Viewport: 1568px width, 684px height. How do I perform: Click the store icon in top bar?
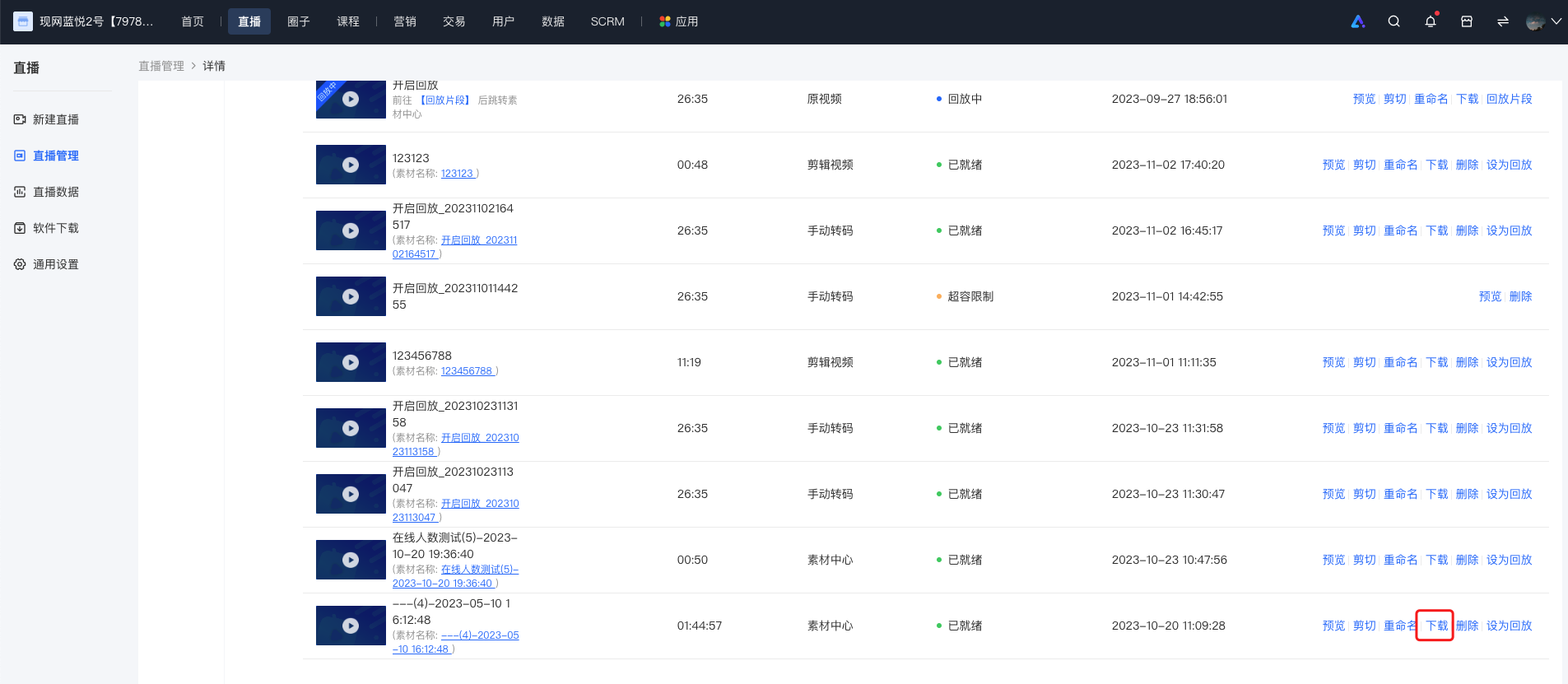coord(1467,21)
